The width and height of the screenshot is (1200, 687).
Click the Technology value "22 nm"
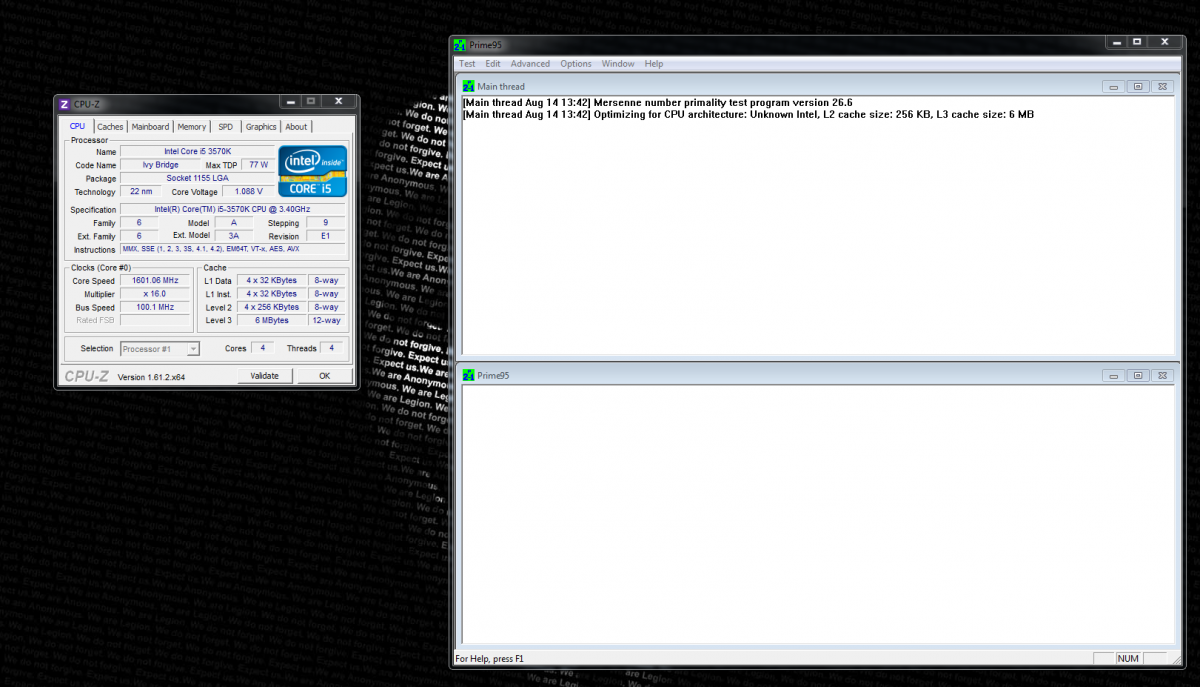(141, 191)
